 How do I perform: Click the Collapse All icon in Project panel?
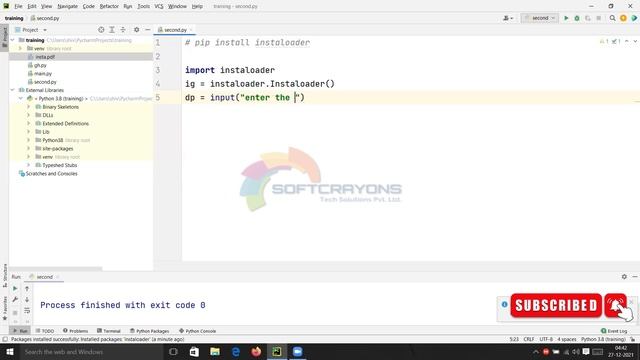coord(123,30)
